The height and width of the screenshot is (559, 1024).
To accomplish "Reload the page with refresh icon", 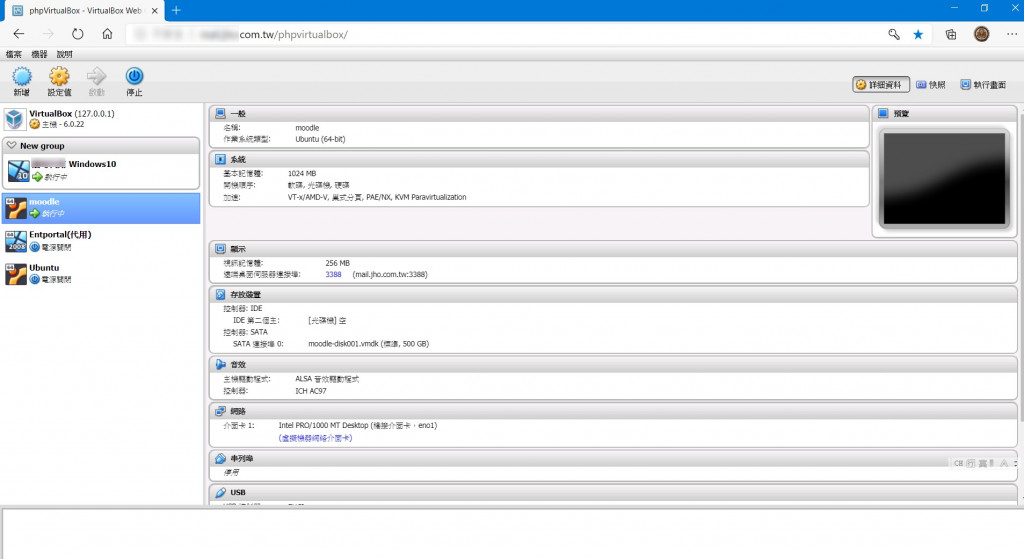I will 78,34.
